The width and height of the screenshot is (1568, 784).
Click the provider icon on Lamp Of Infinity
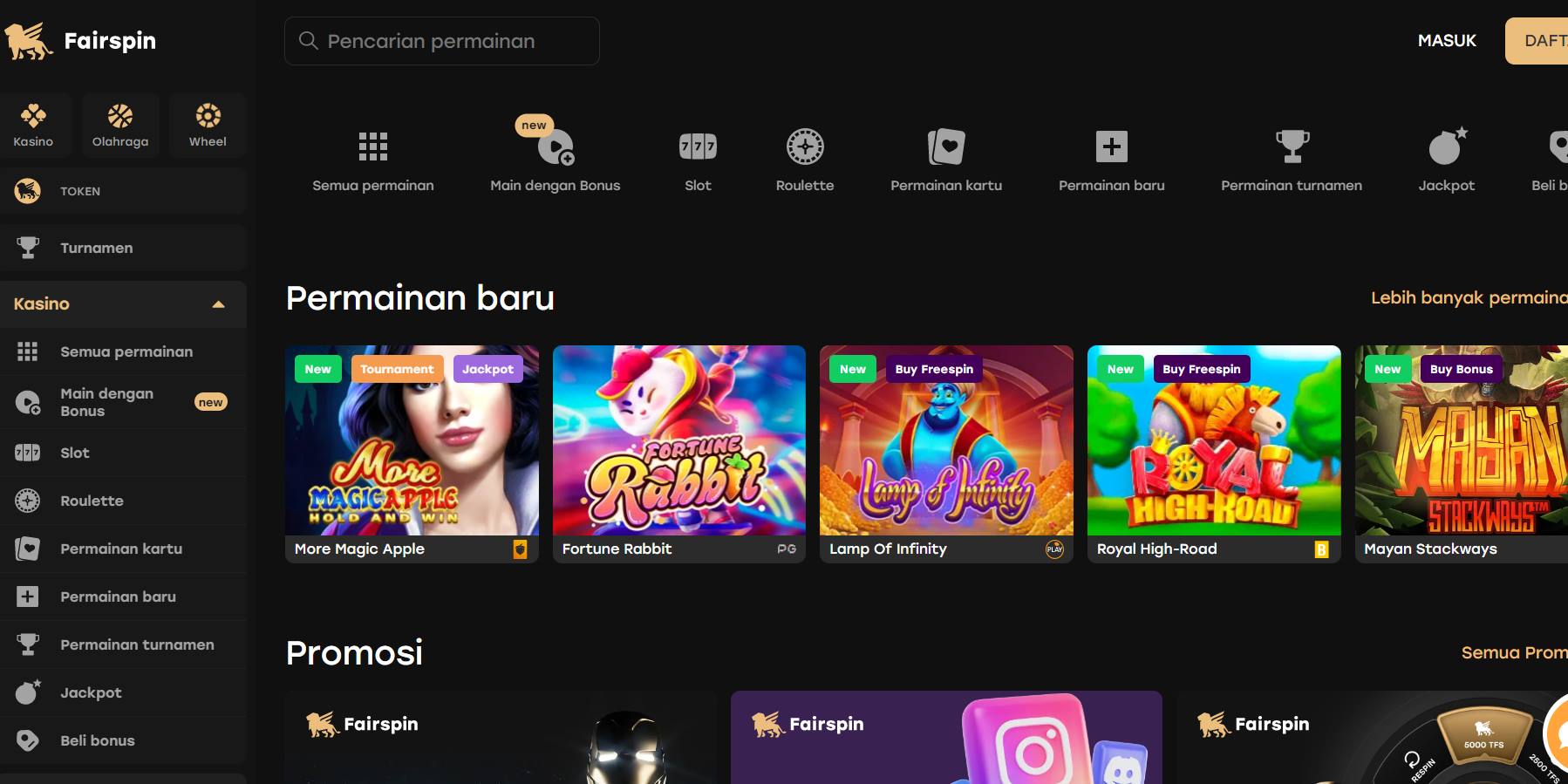1054,549
